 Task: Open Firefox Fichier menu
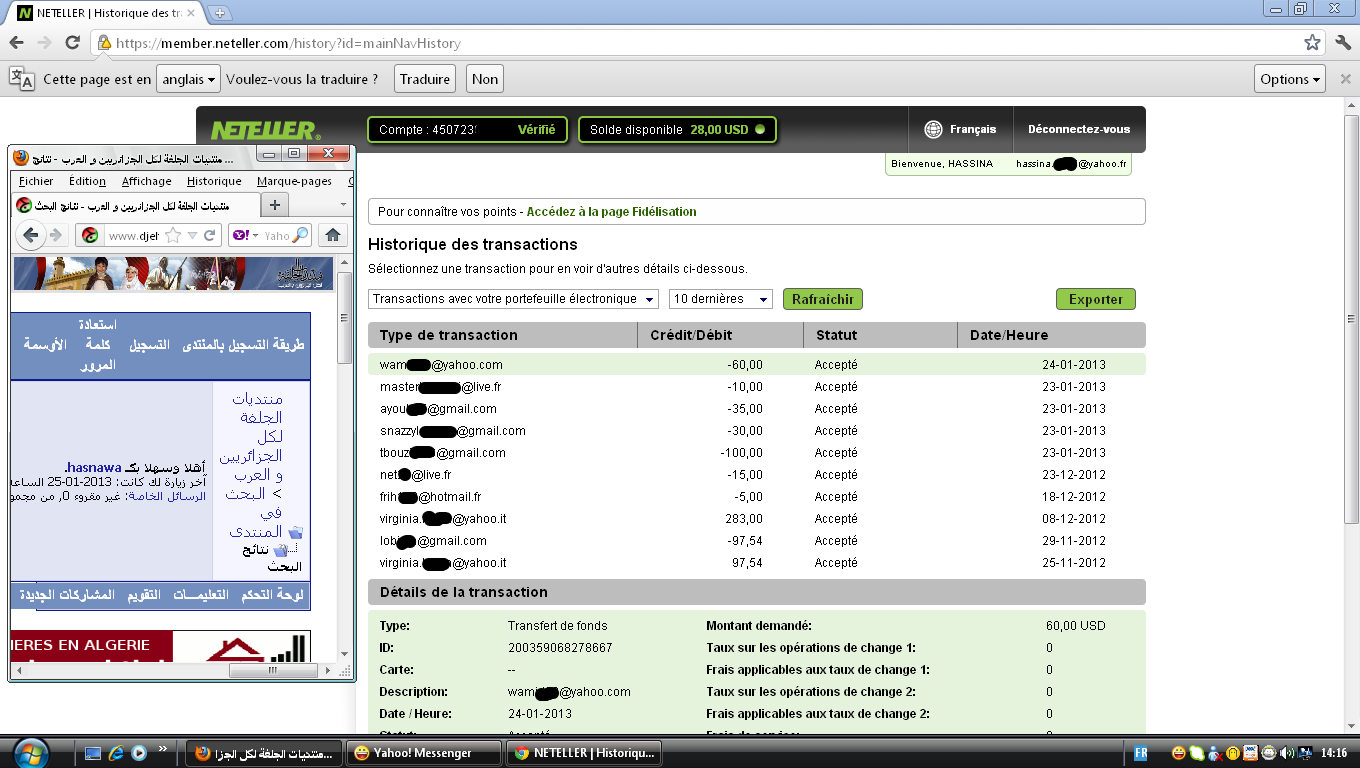tap(36, 181)
